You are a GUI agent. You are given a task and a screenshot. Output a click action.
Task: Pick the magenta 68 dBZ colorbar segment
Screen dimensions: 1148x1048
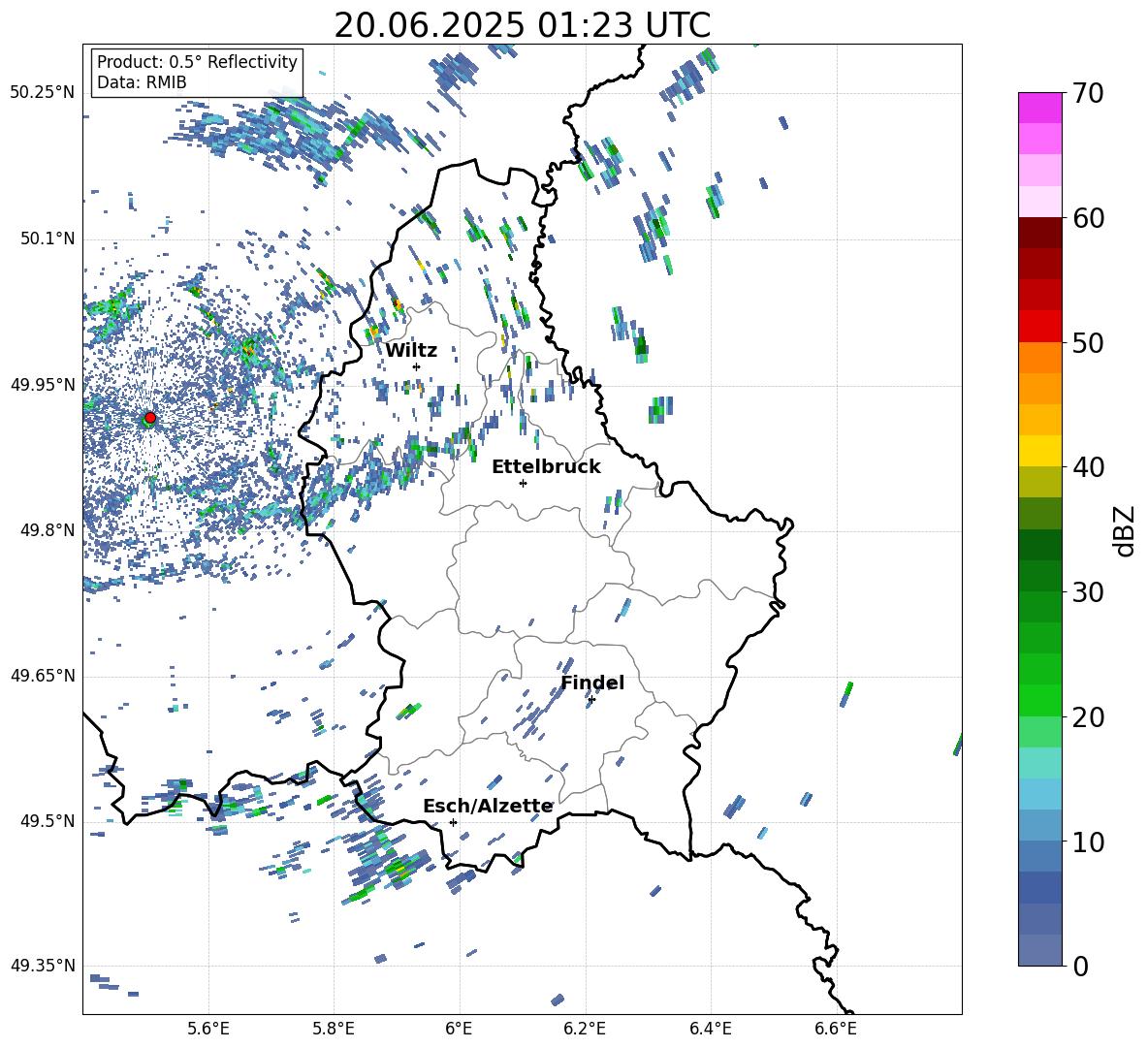click(x=1039, y=109)
